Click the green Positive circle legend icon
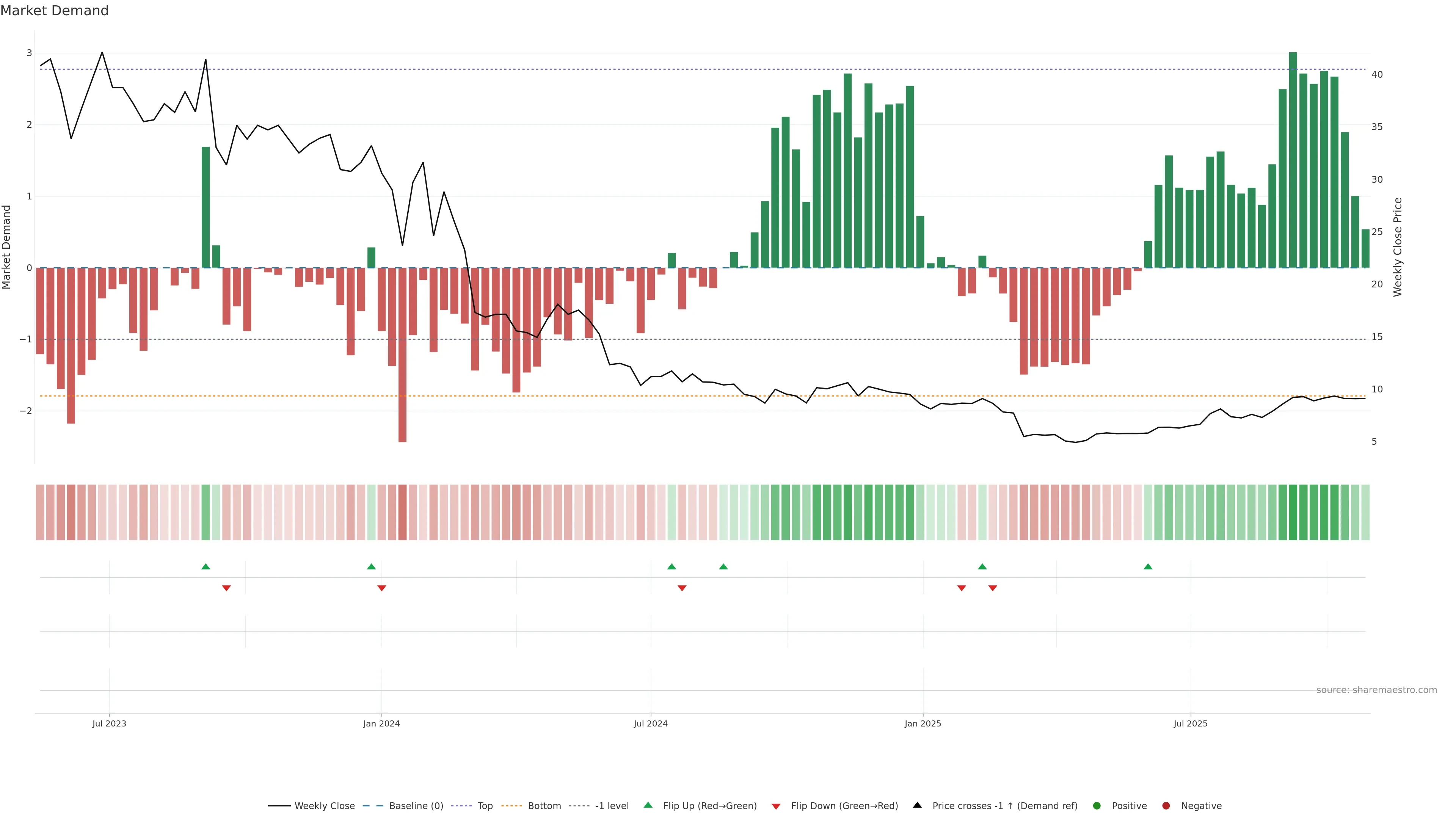 click(x=1097, y=805)
